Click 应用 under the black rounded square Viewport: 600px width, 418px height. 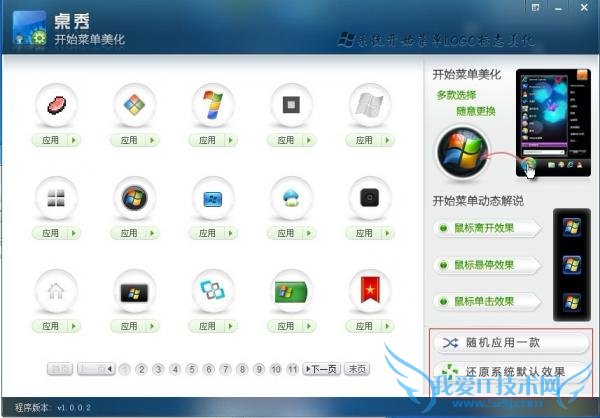[364, 233]
